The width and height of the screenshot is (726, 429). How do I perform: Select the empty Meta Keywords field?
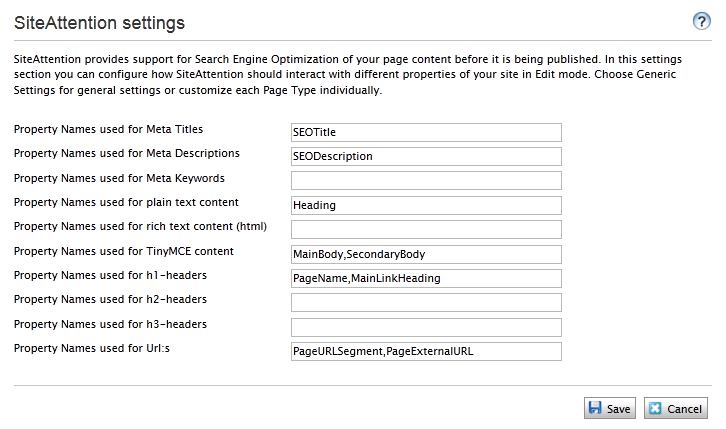tap(426, 180)
